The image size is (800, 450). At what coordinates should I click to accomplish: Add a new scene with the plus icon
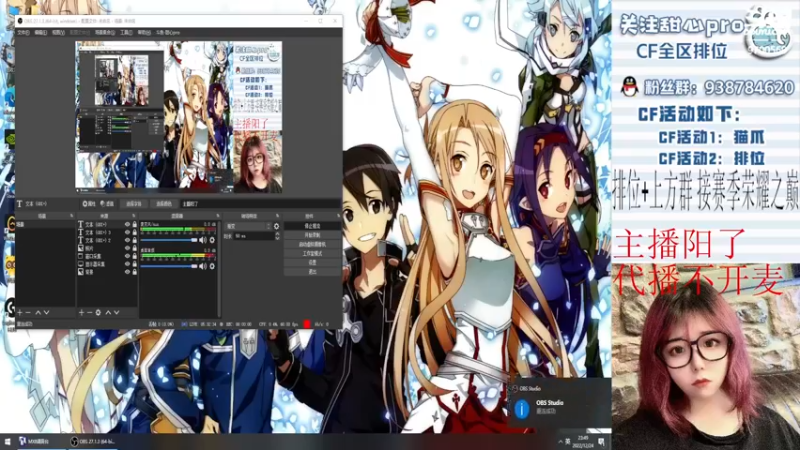coord(20,312)
